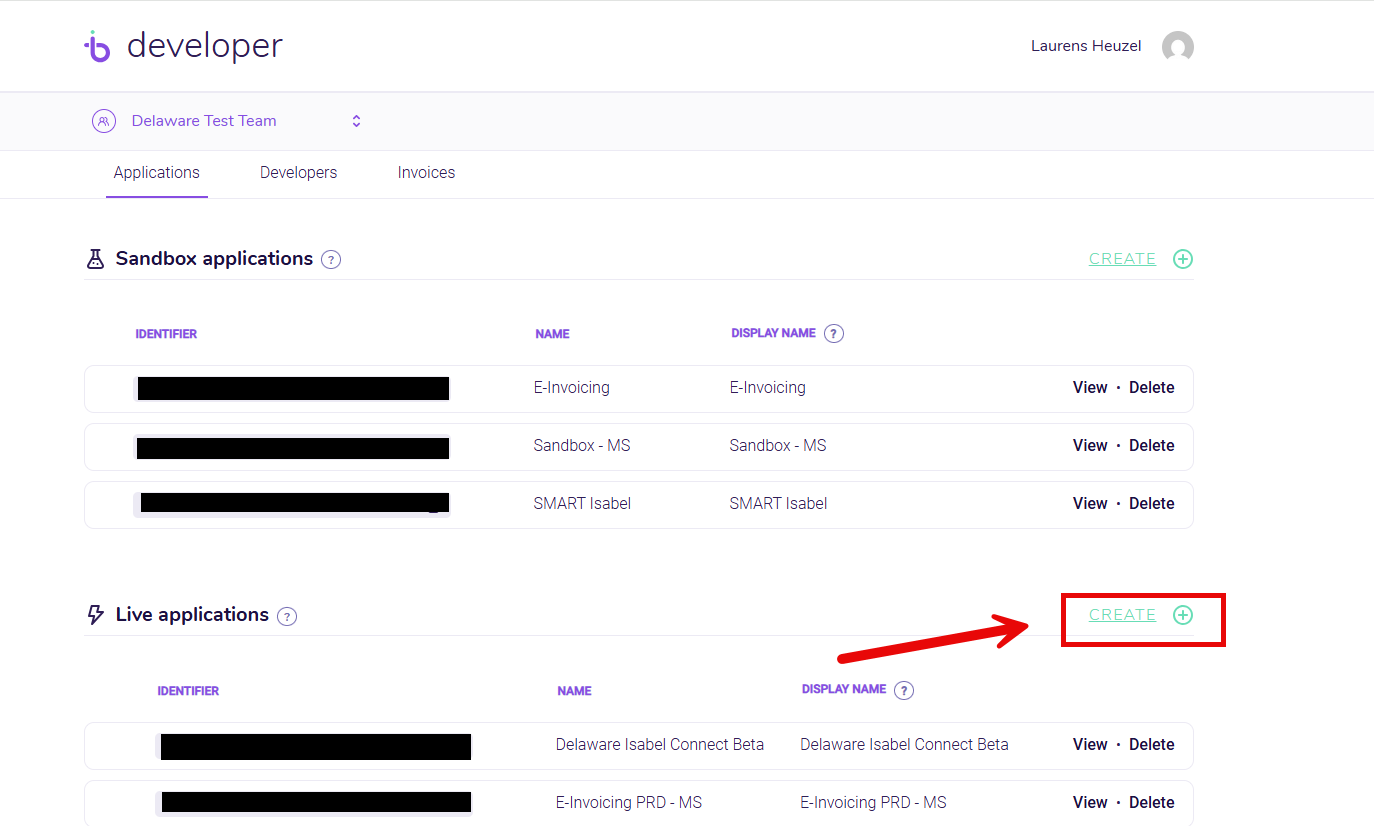Click the Sandbox NAME column header
Viewport: 1374px width, 826px height.
(552, 334)
